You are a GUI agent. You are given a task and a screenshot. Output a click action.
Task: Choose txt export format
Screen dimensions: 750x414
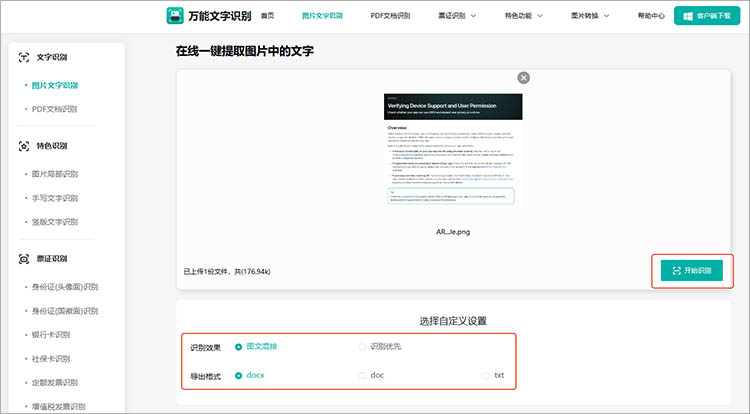point(486,375)
